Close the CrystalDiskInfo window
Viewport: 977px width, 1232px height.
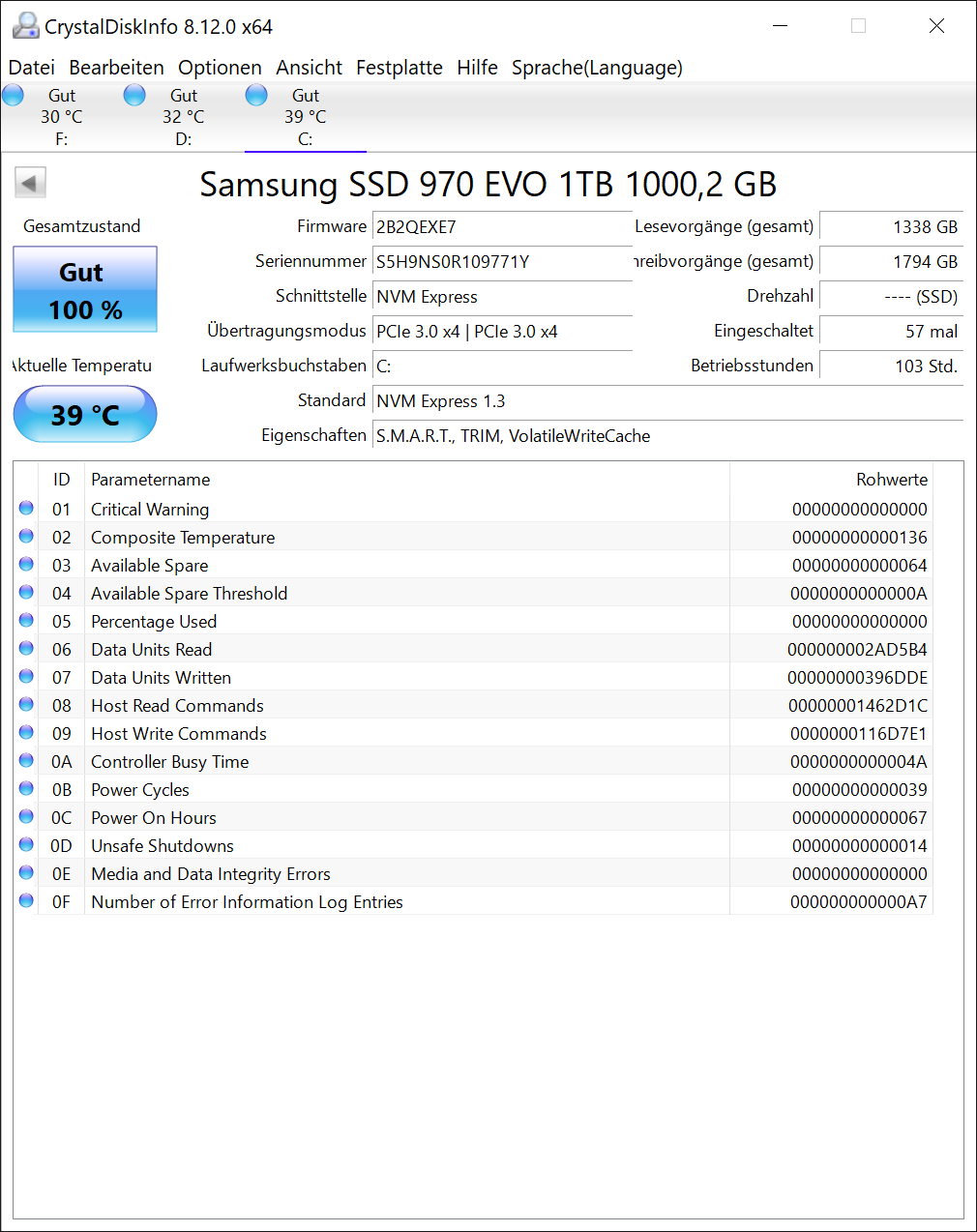click(936, 26)
